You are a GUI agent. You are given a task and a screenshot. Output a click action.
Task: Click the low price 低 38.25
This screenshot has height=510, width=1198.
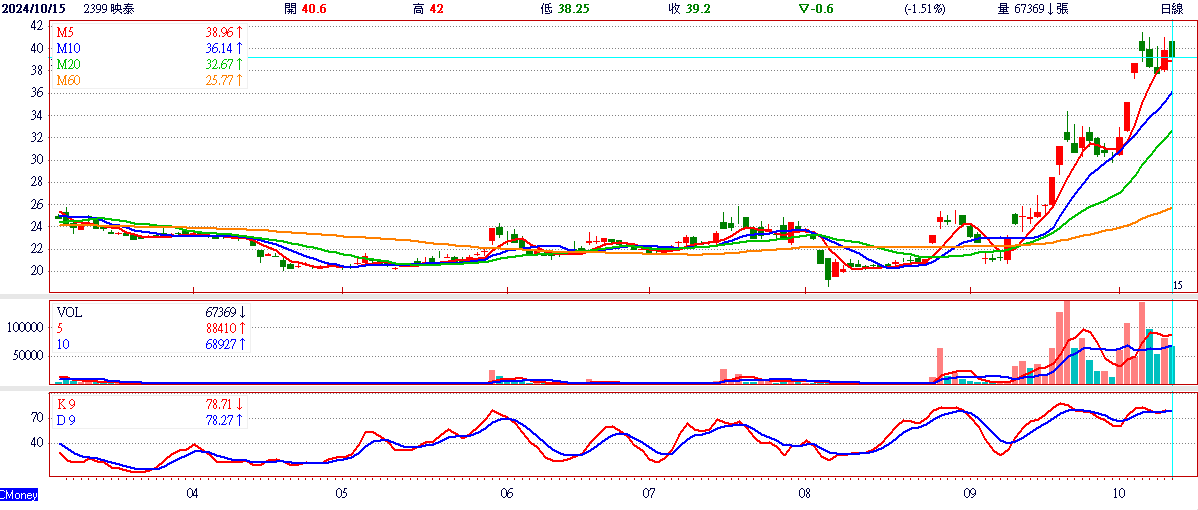pos(565,9)
